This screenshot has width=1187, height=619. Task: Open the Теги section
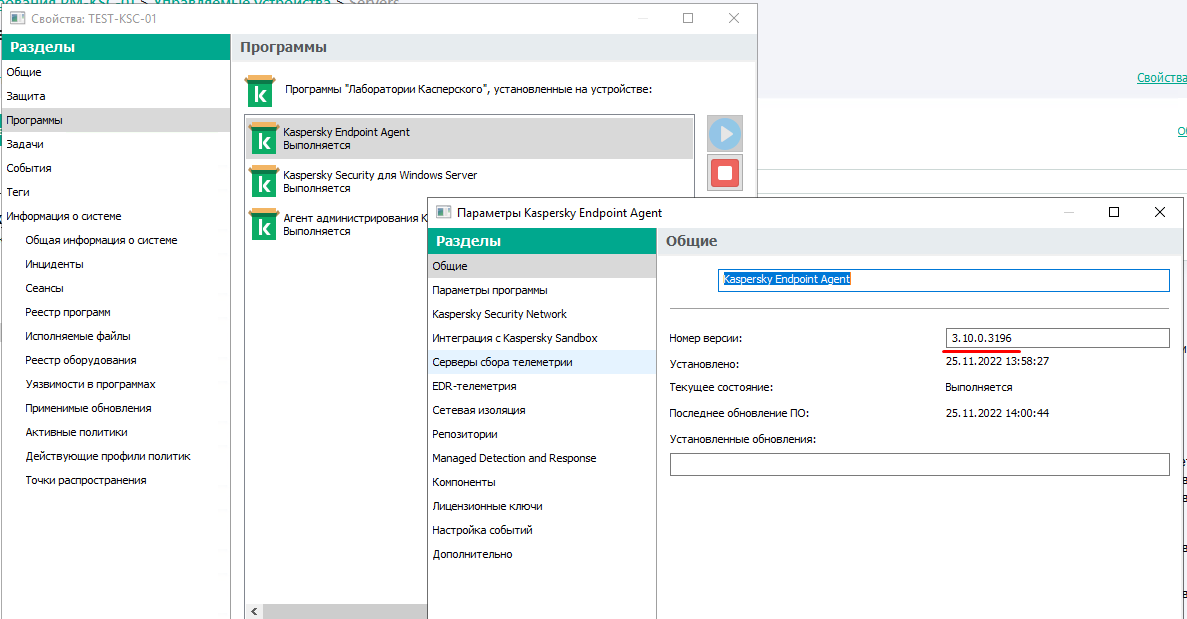(x=116, y=192)
